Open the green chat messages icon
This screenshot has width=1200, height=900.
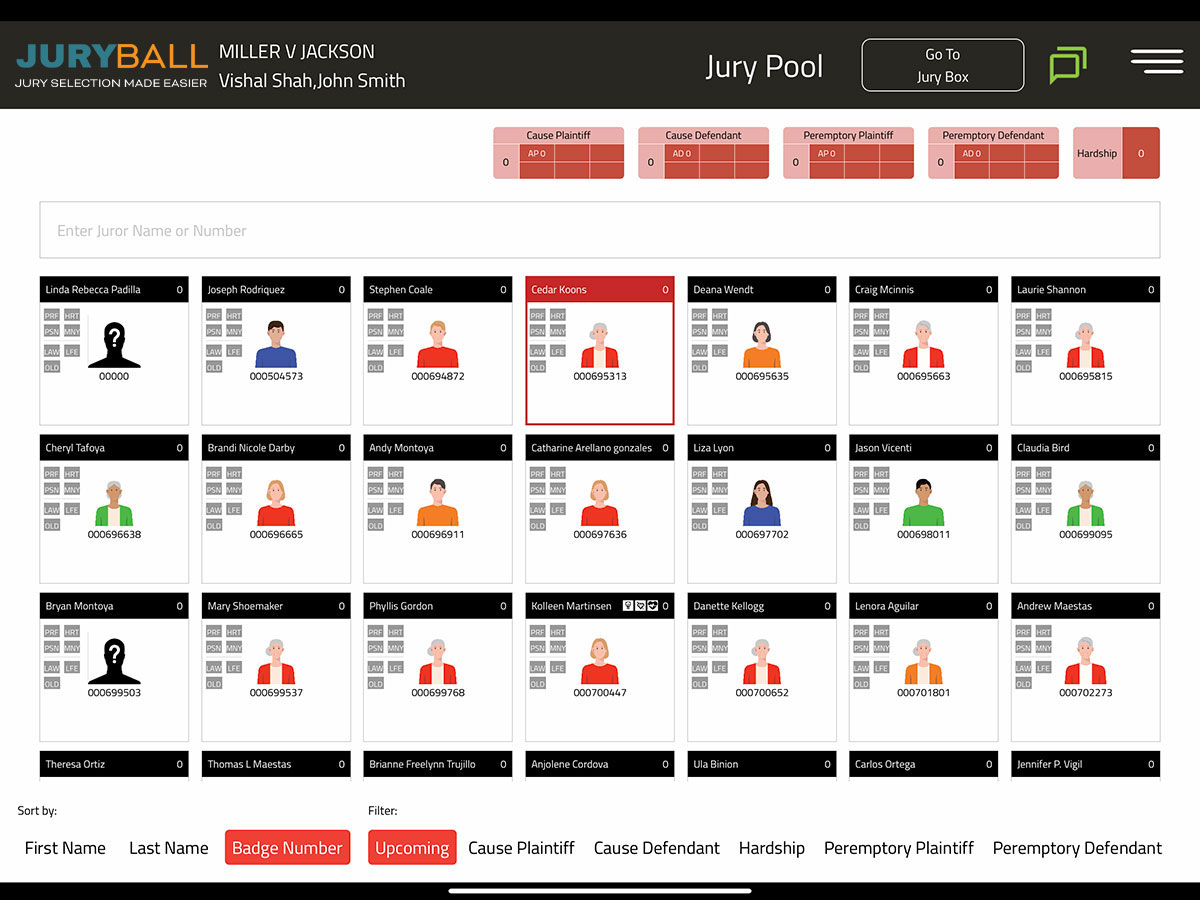point(1068,65)
